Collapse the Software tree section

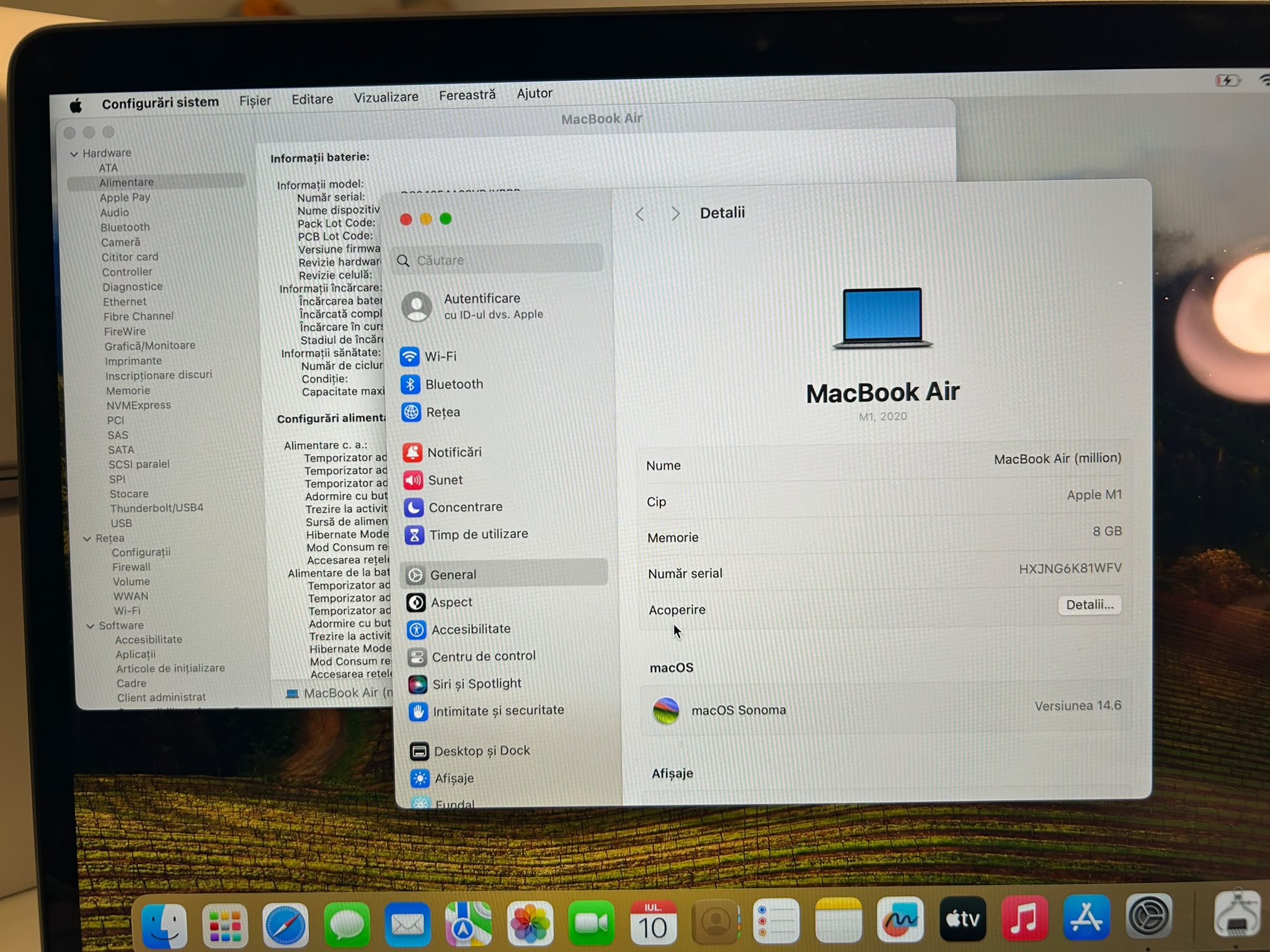[x=90, y=626]
